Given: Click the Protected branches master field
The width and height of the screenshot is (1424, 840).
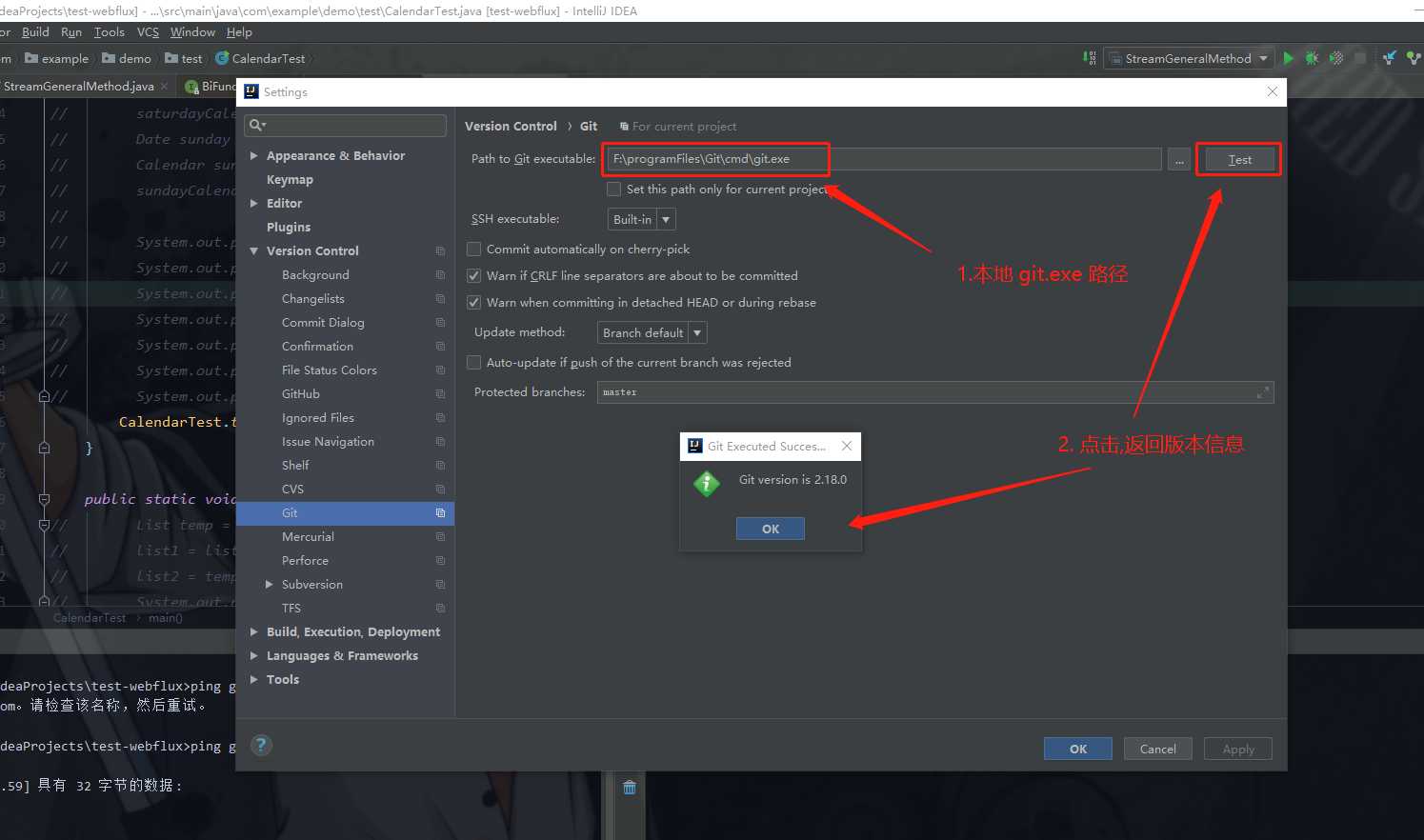Looking at the screenshot, I should point(935,392).
